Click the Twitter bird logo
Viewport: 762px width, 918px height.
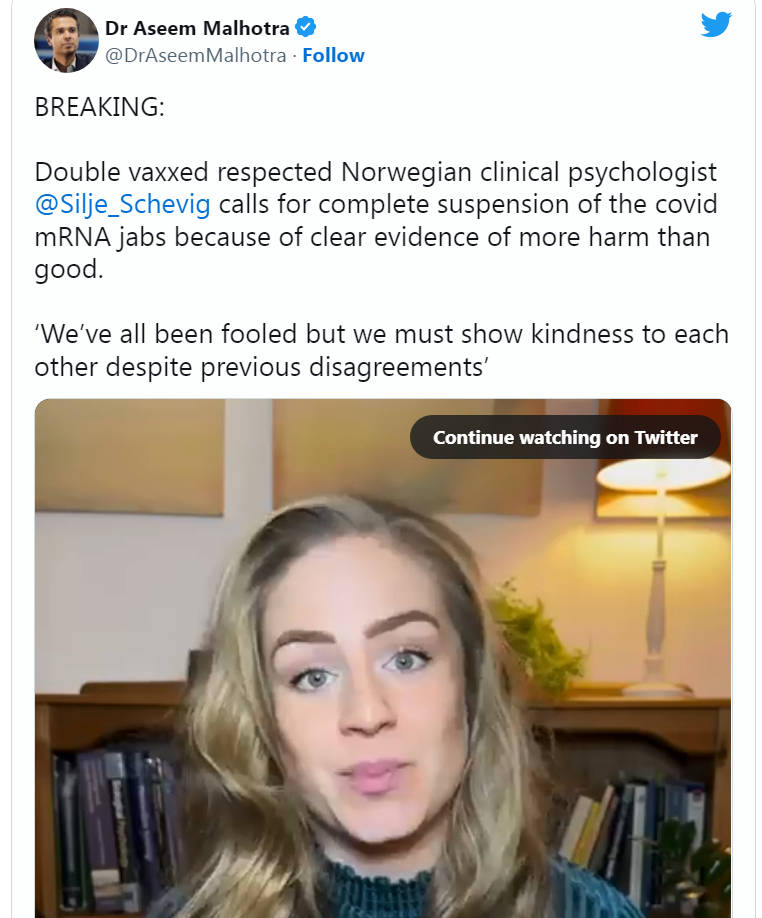[x=716, y=24]
